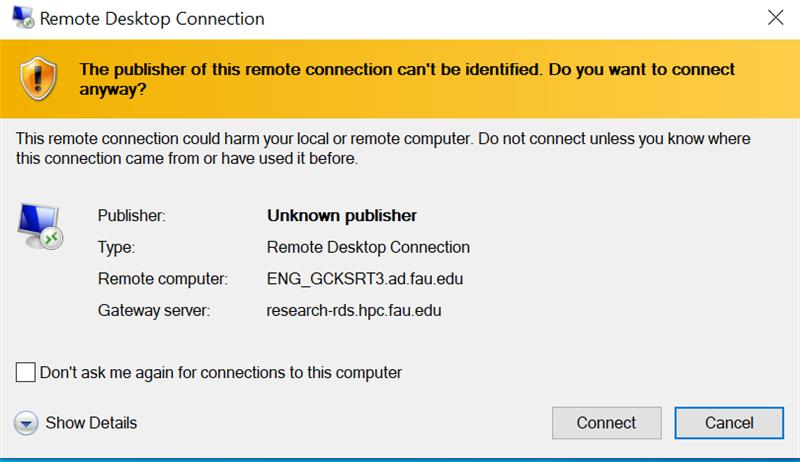The height and width of the screenshot is (462, 800).
Task: Click the "Remote Desktop Connection" type value
Action: point(368,247)
